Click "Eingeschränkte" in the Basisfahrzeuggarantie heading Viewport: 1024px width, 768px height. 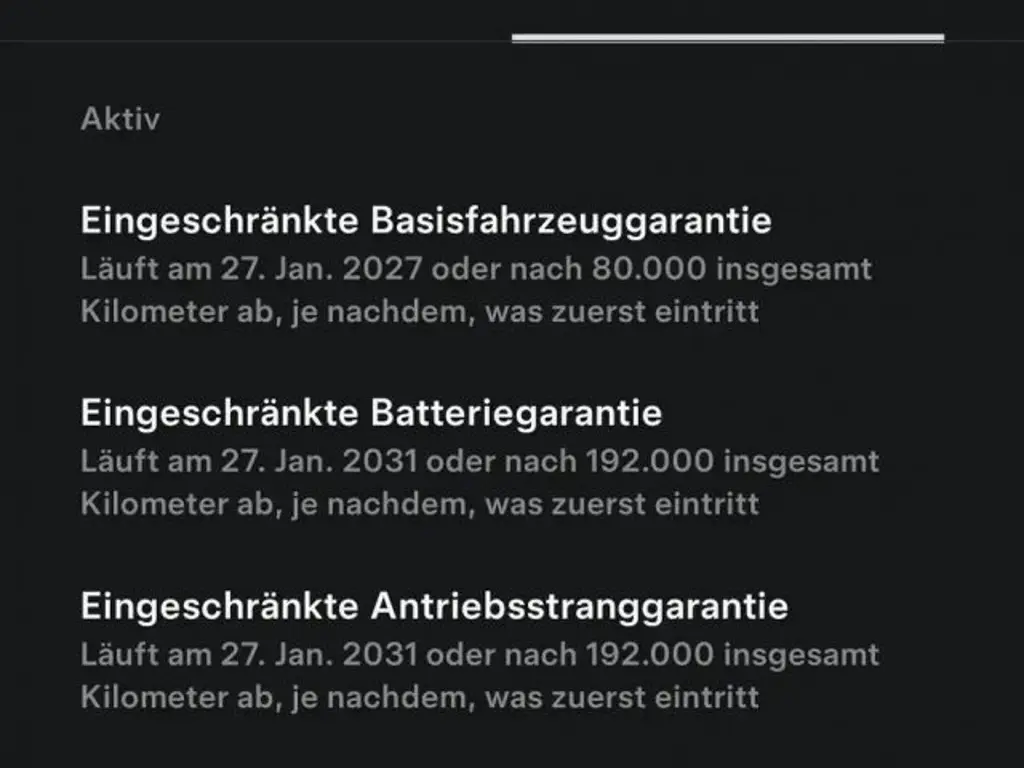(x=219, y=221)
